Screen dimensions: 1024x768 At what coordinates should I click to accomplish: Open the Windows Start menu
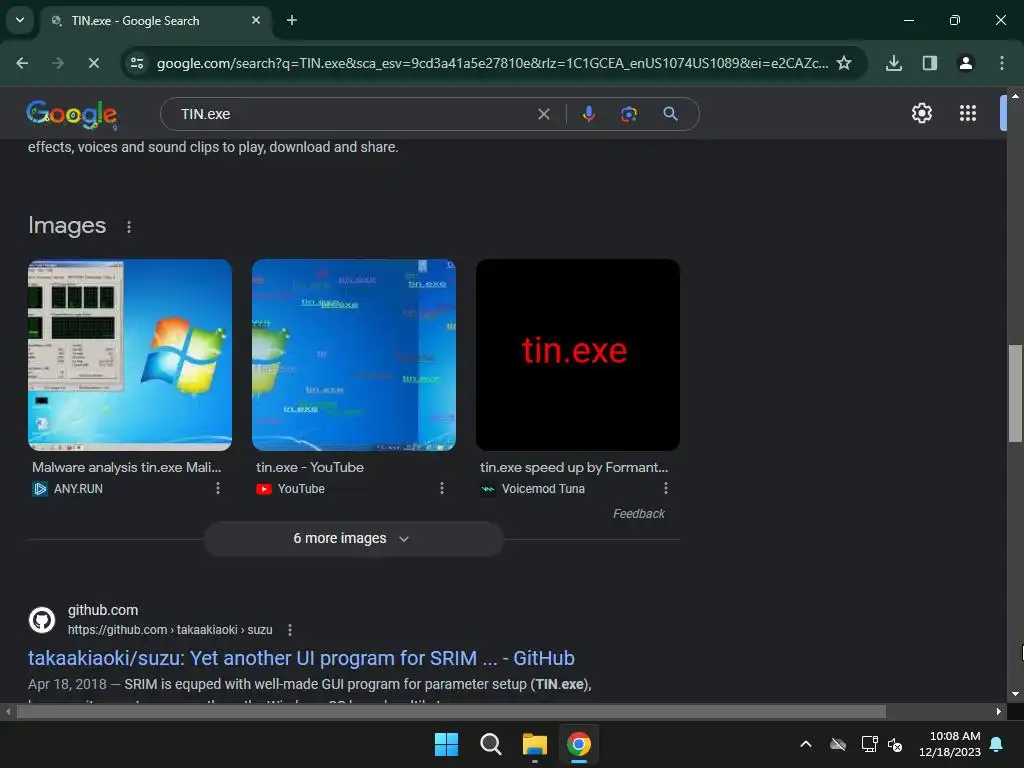click(447, 744)
